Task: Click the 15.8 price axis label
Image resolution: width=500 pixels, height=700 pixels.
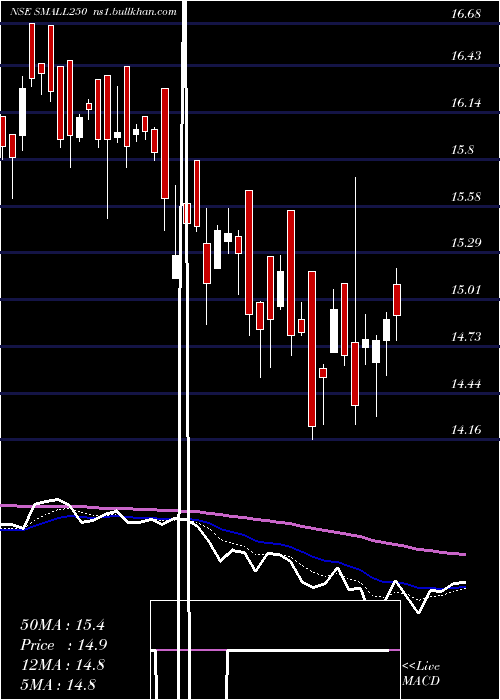Action: pos(462,150)
